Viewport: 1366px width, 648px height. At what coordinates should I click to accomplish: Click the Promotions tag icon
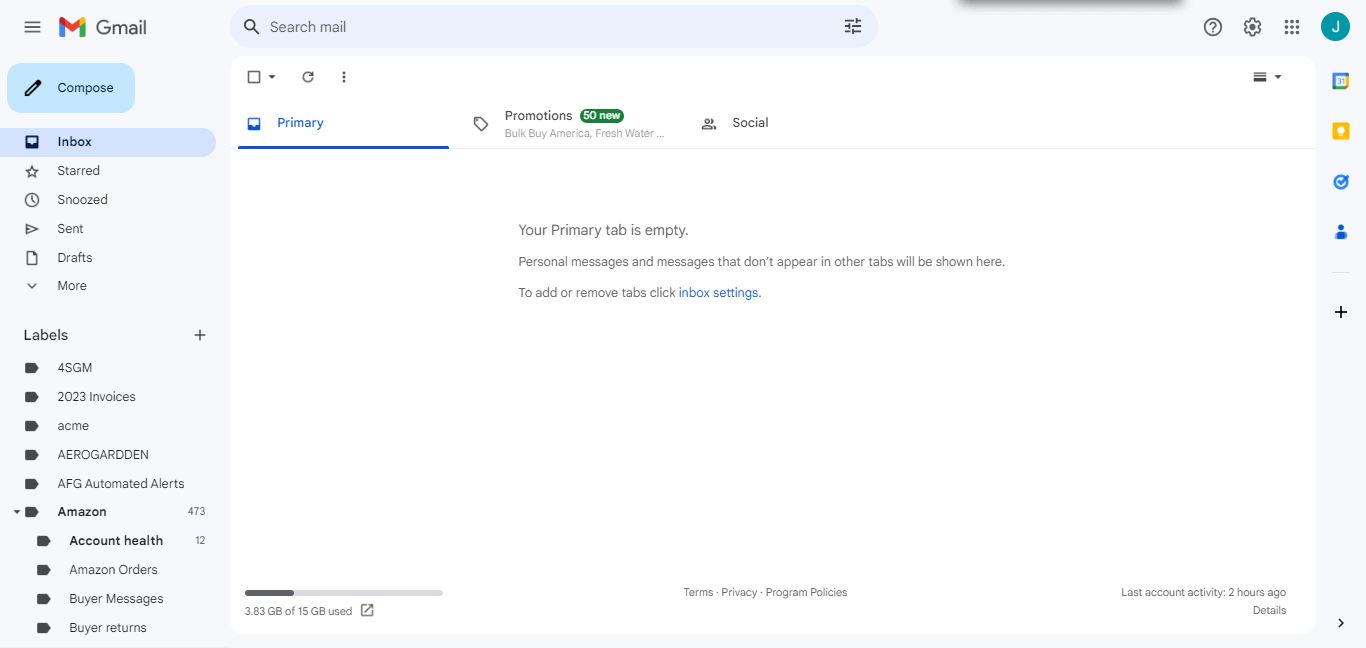pyautogui.click(x=481, y=124)
